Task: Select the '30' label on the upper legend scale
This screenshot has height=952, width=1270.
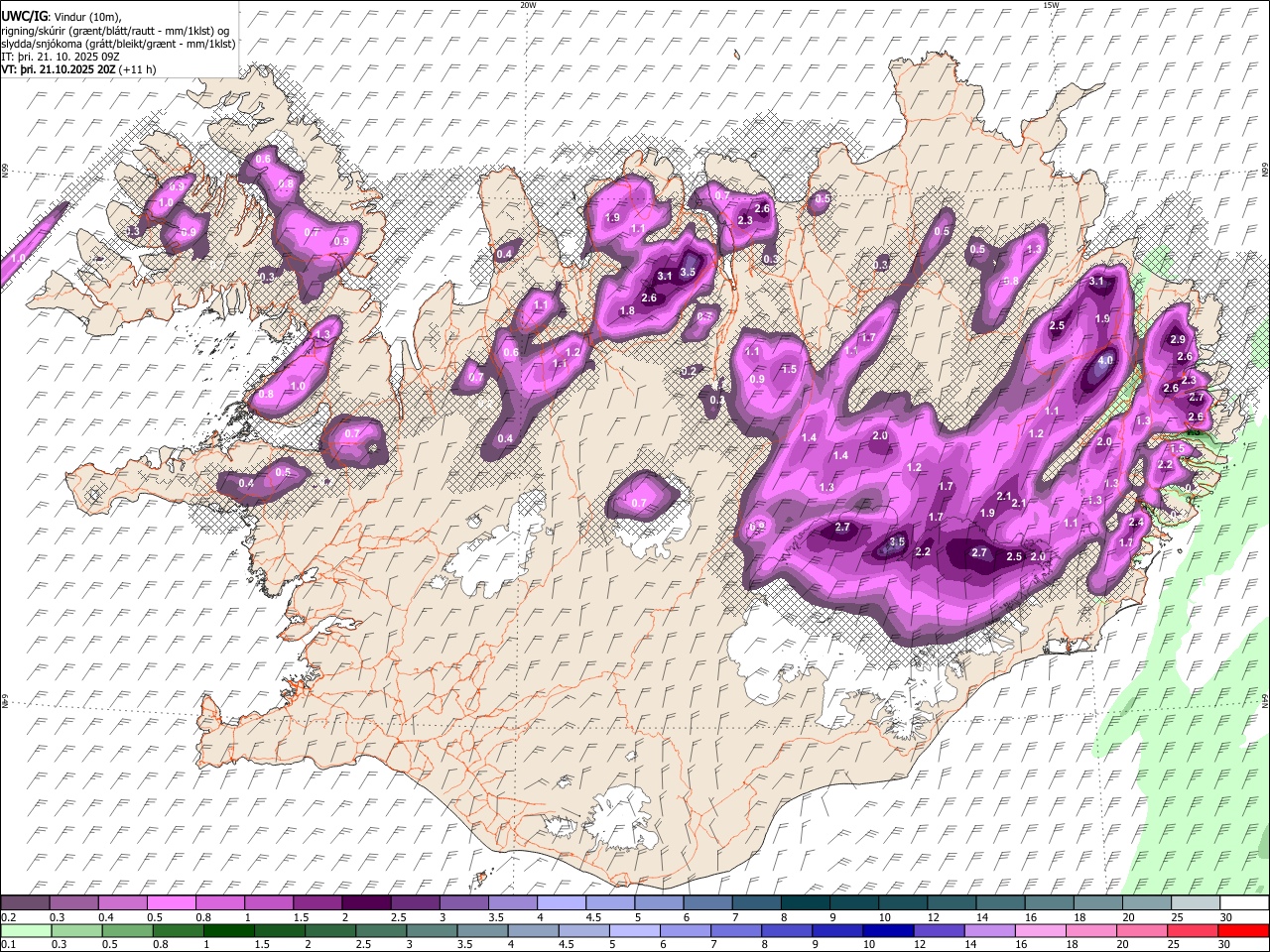Action: point(1225,917)
